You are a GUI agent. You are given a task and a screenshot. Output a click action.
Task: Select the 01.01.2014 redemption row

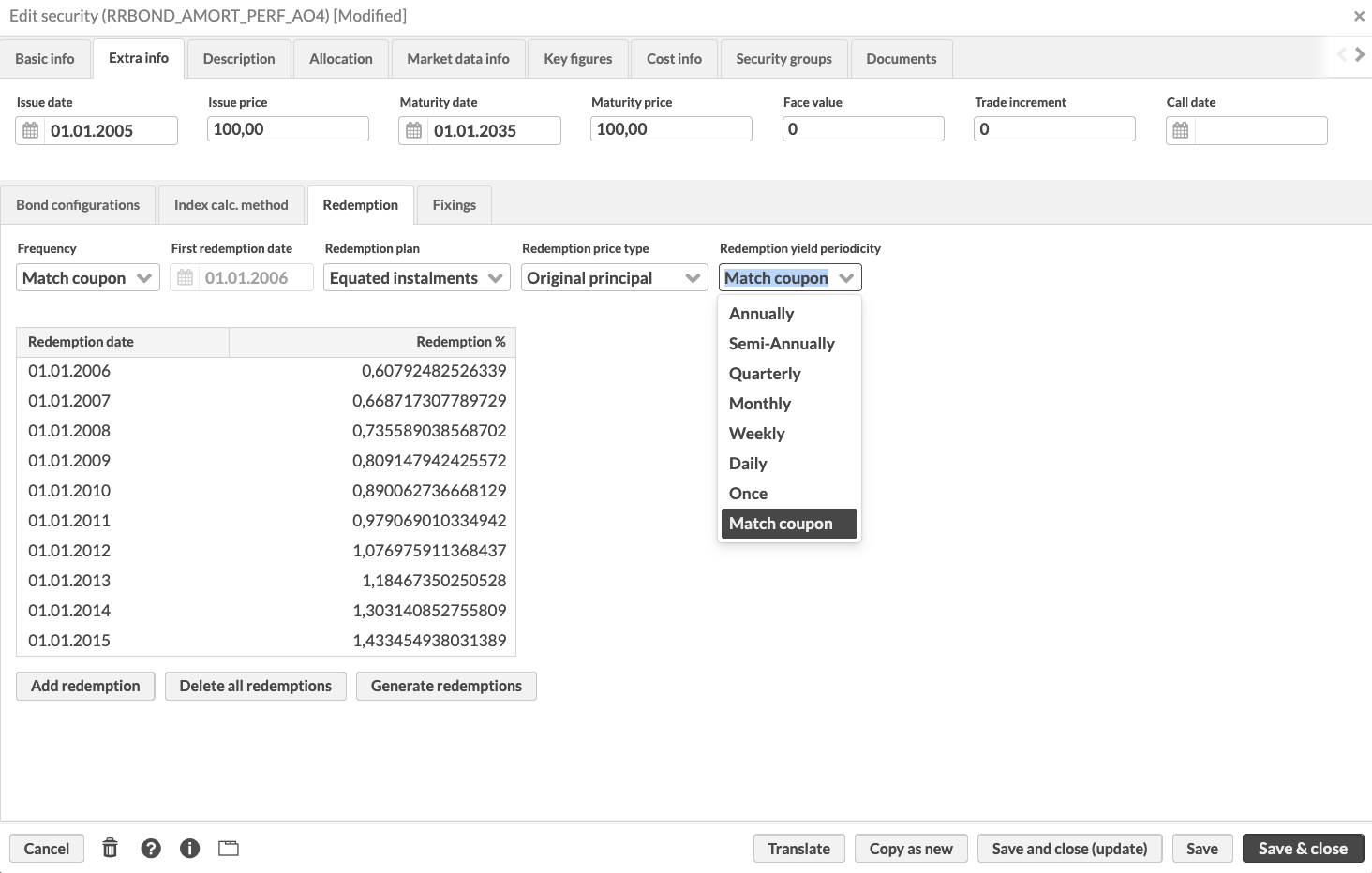tap(266, 611)
